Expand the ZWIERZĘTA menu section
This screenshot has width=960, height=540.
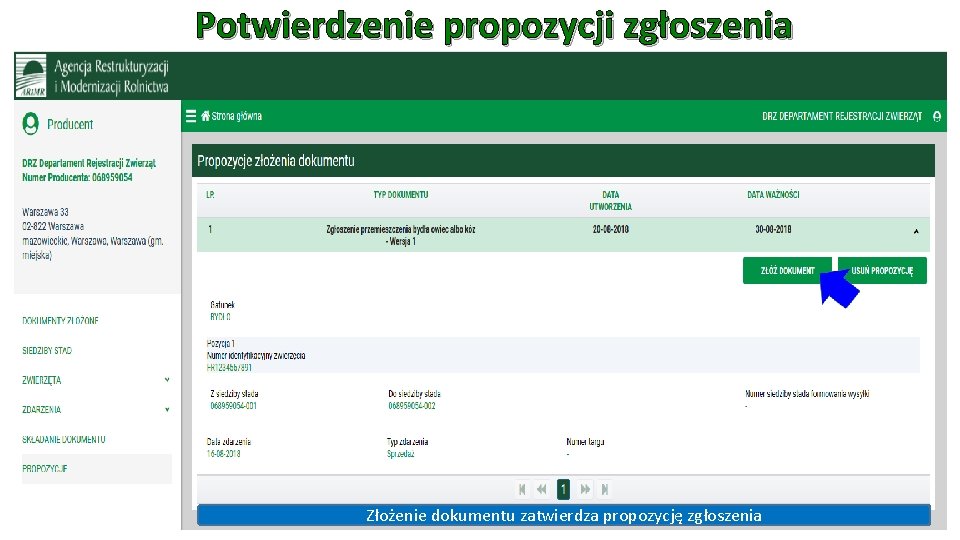click(167, 380)
